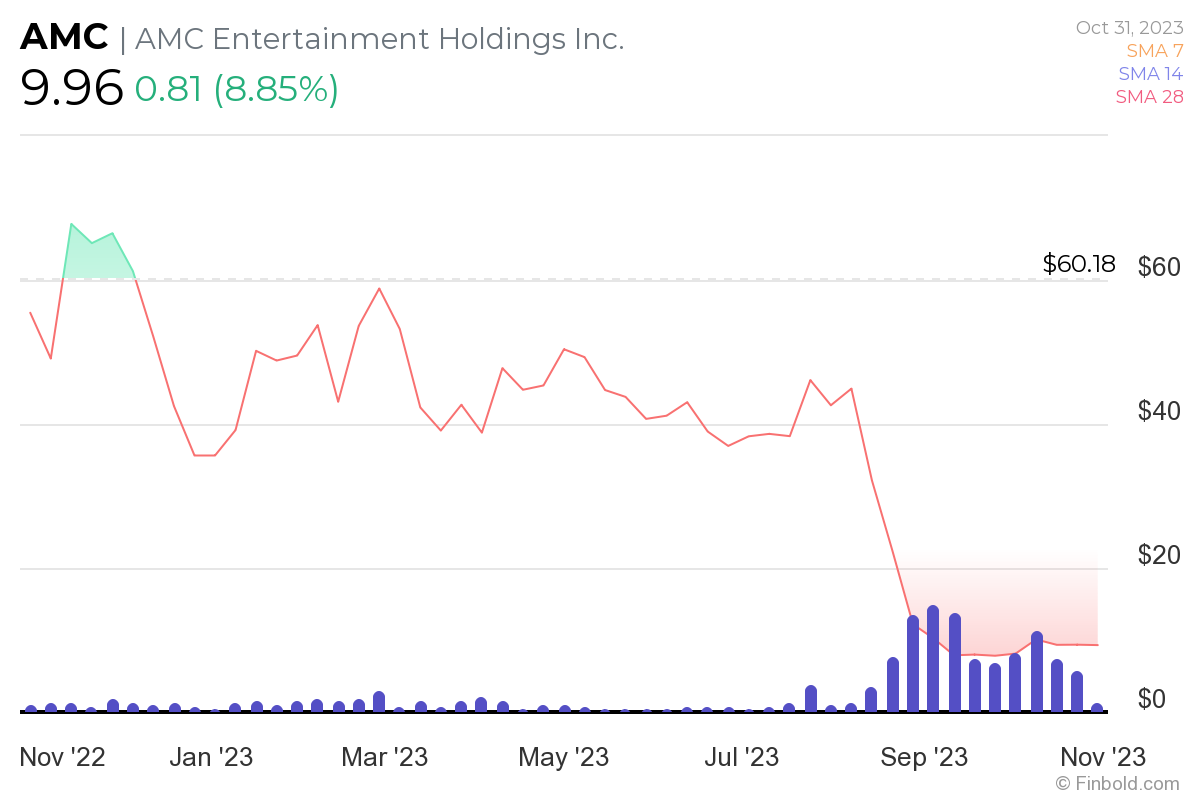This screenshot has height=800, width=1200.
Task: Select the $60.18 price level label
Action: coord(1079,265)
